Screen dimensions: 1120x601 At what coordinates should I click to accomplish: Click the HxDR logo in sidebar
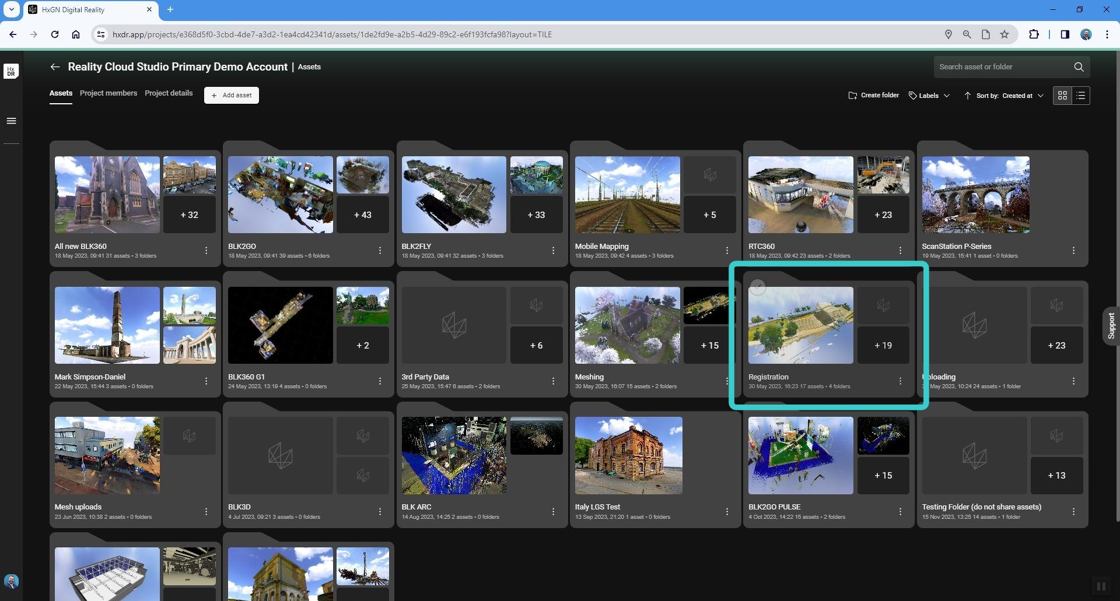coord(11,71)
